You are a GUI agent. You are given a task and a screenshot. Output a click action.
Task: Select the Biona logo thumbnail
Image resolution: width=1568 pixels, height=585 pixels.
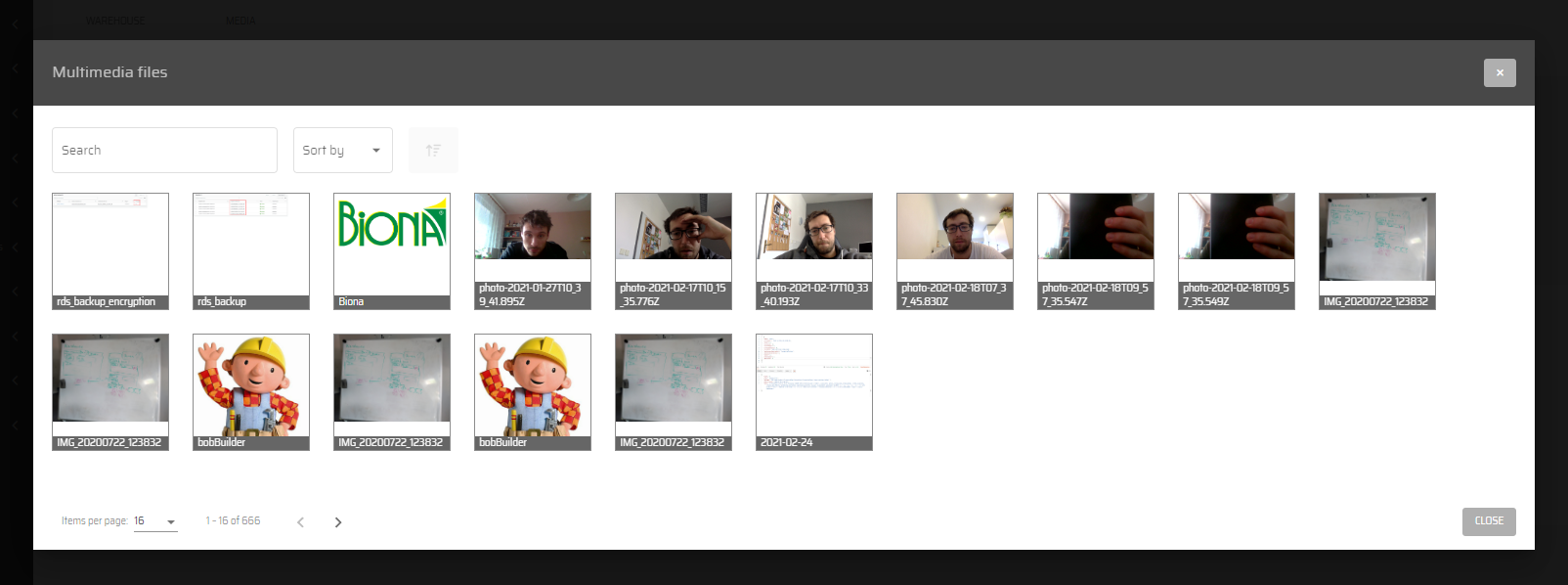(x=392, y=250)
